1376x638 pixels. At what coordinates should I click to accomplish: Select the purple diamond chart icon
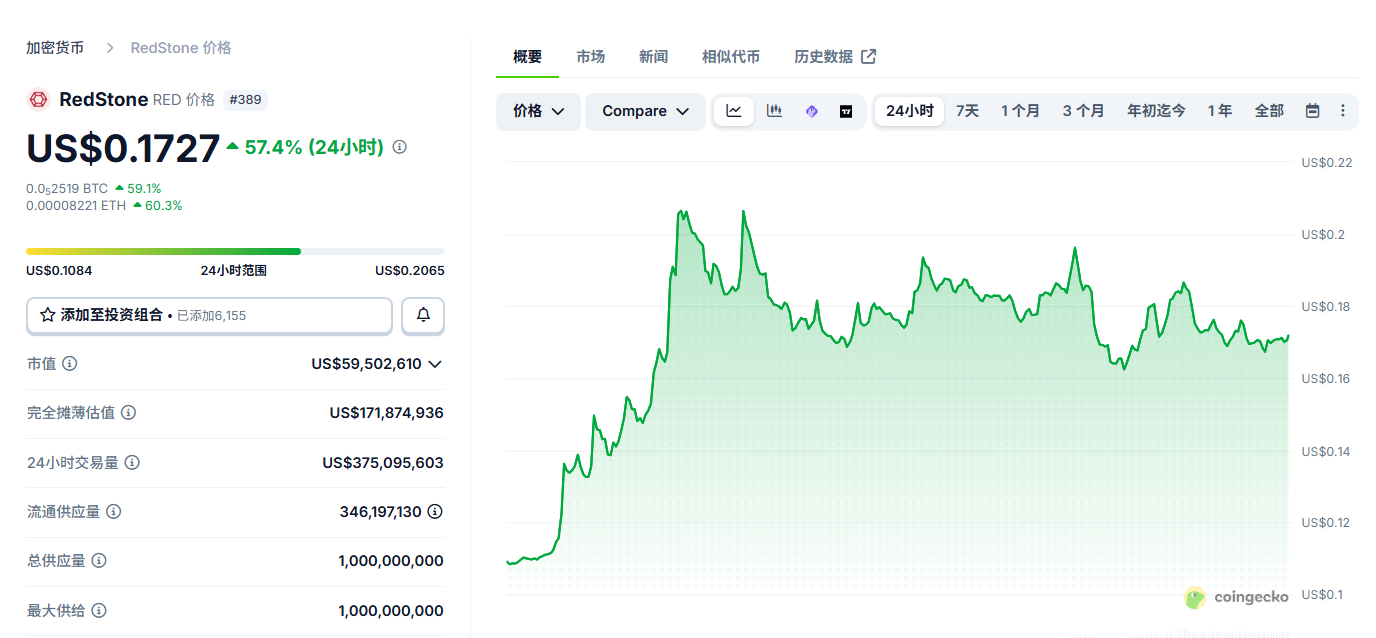click(811, 111)
